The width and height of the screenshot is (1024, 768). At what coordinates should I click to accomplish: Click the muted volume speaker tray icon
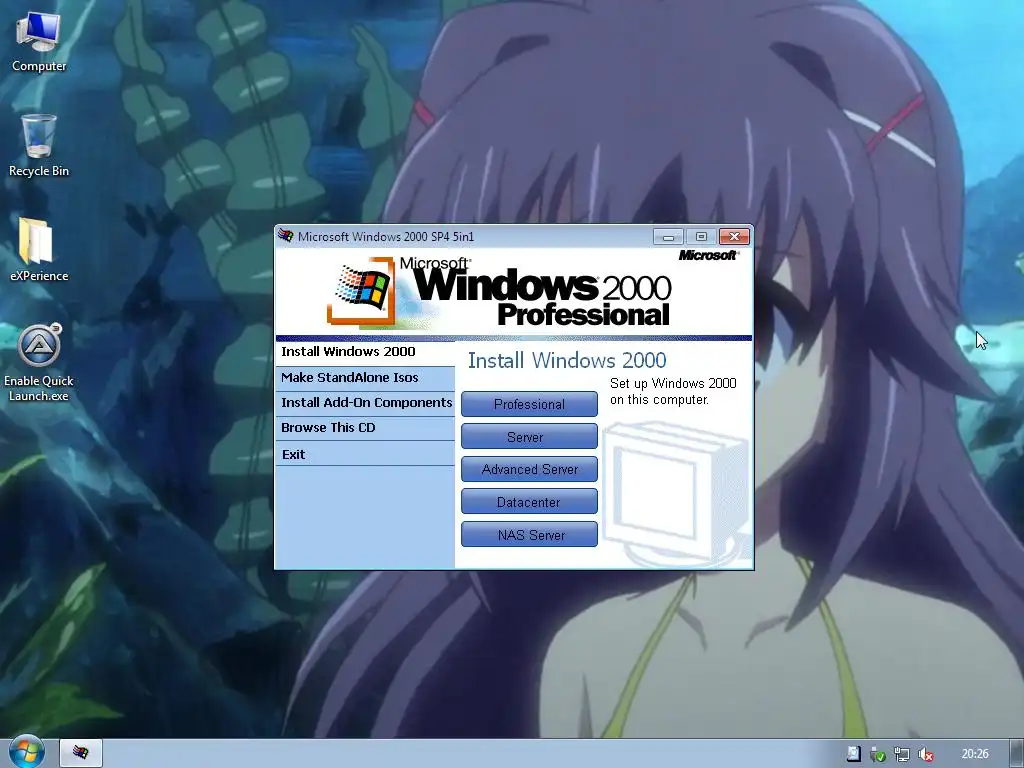(925, 754)
